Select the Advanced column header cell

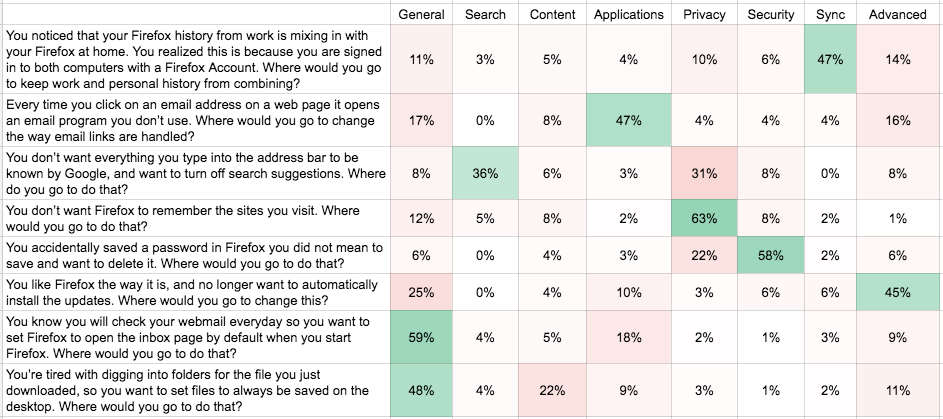point(897,15)
